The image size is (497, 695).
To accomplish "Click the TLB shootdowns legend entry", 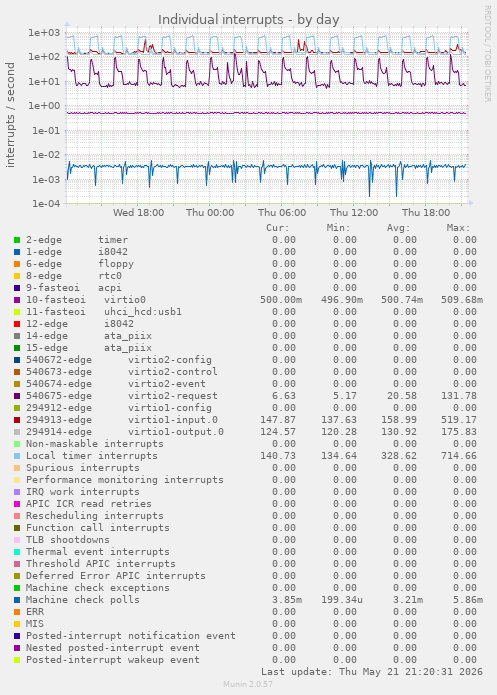I will click(x=67, y=540).
